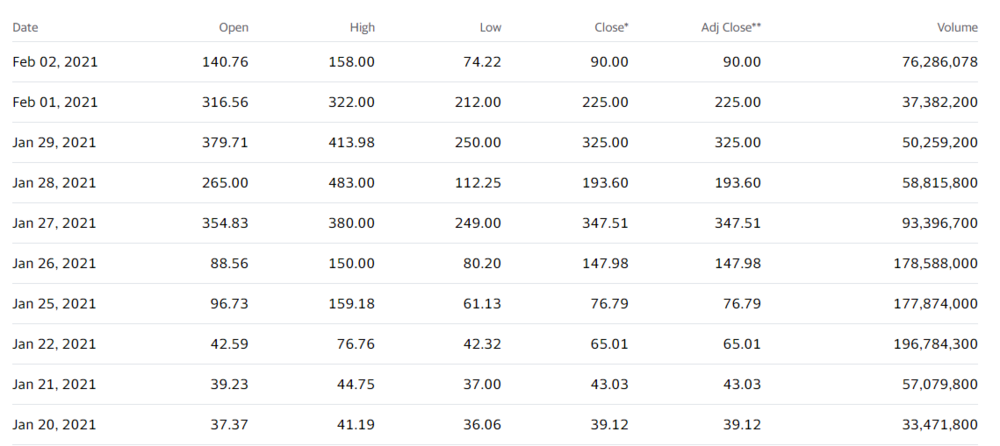Viewport: 1000px width, 446px height.
Task: Select the Jan 22, 2021 date cell
Action: click(54, 344)
